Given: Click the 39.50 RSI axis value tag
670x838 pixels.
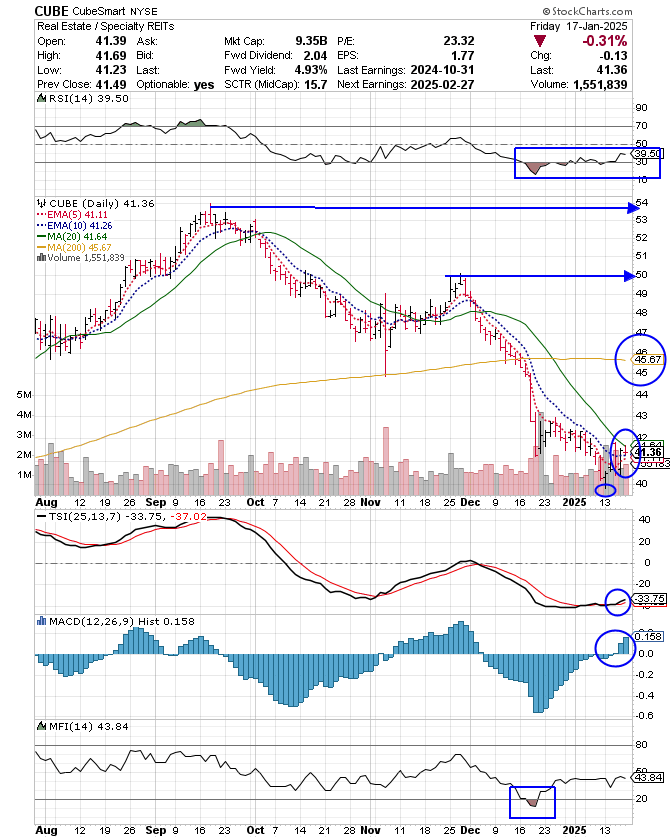Looking at the screenshot, I should [x=646, y=153].
